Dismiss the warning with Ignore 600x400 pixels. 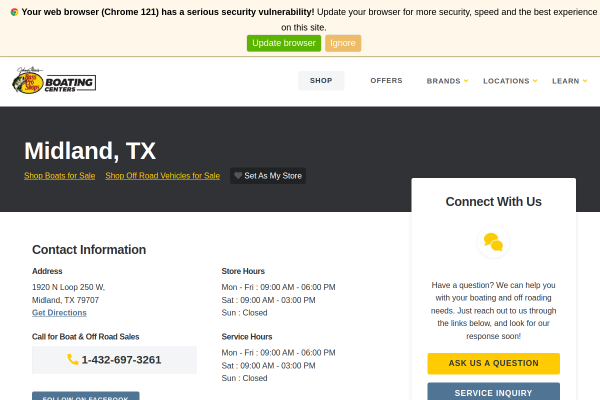click(343, 43)
